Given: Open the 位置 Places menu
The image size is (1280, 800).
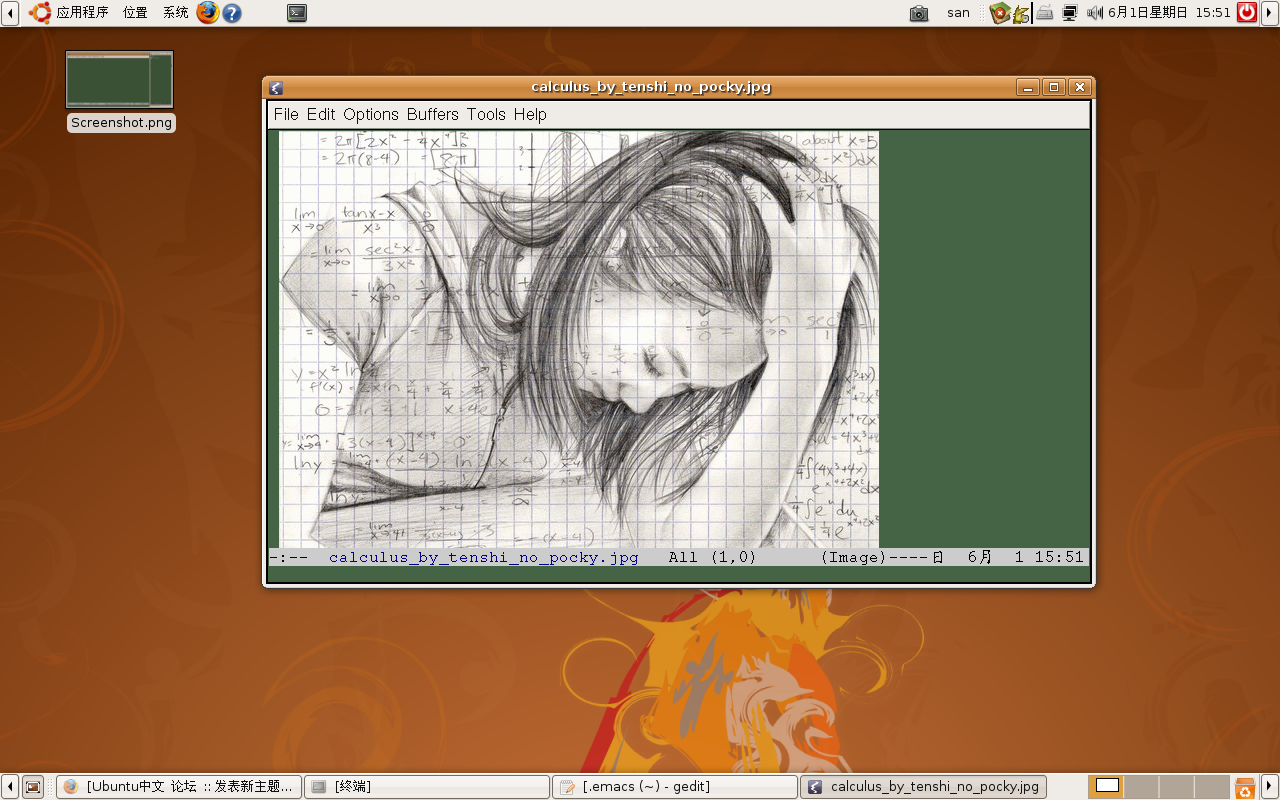Looking at the screenshot, I should [135, 13].
